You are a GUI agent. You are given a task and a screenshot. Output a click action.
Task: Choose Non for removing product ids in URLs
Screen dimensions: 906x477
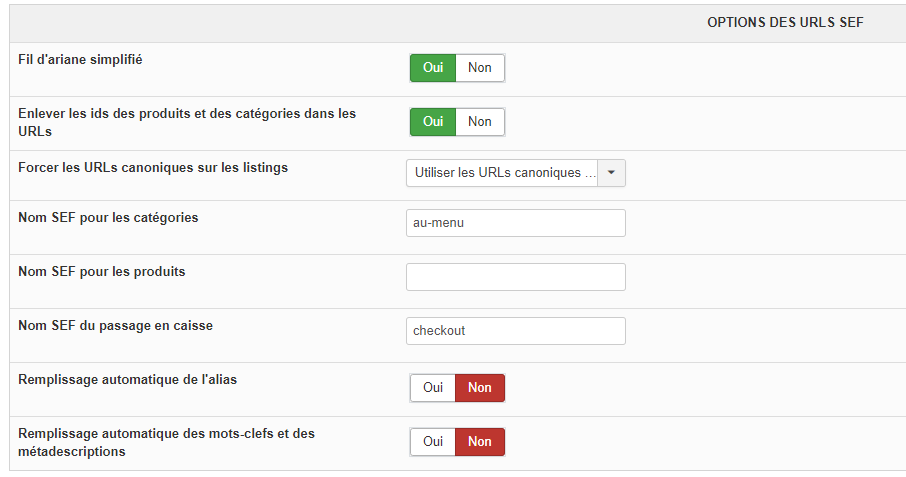[x=480, y=122]
